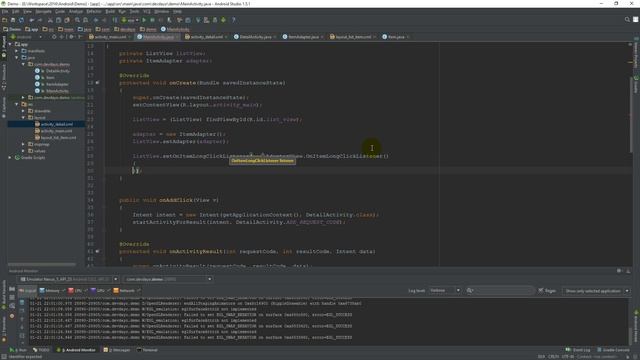Switch to layout_list_item.xml editor tab
The width and height of the screenshot is (640, 360).
coord(353,37)
